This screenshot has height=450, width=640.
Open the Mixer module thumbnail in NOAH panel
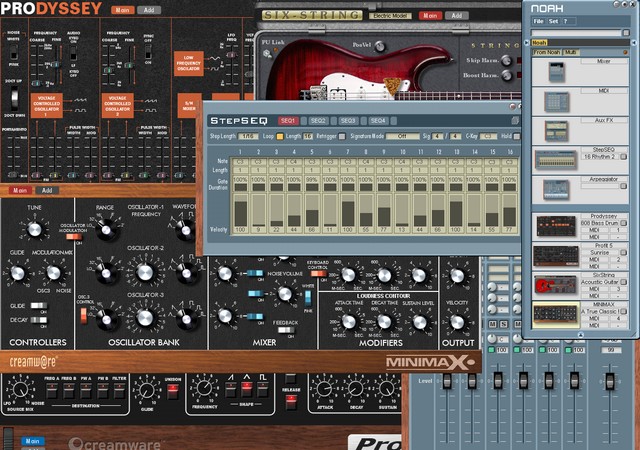click(x=556, y=72)
